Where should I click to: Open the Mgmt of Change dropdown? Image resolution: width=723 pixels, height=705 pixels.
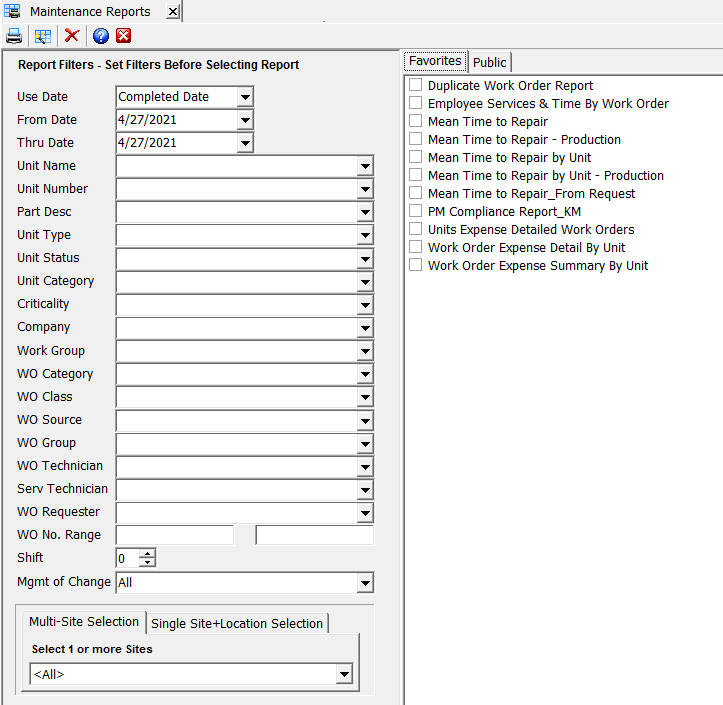365,583
